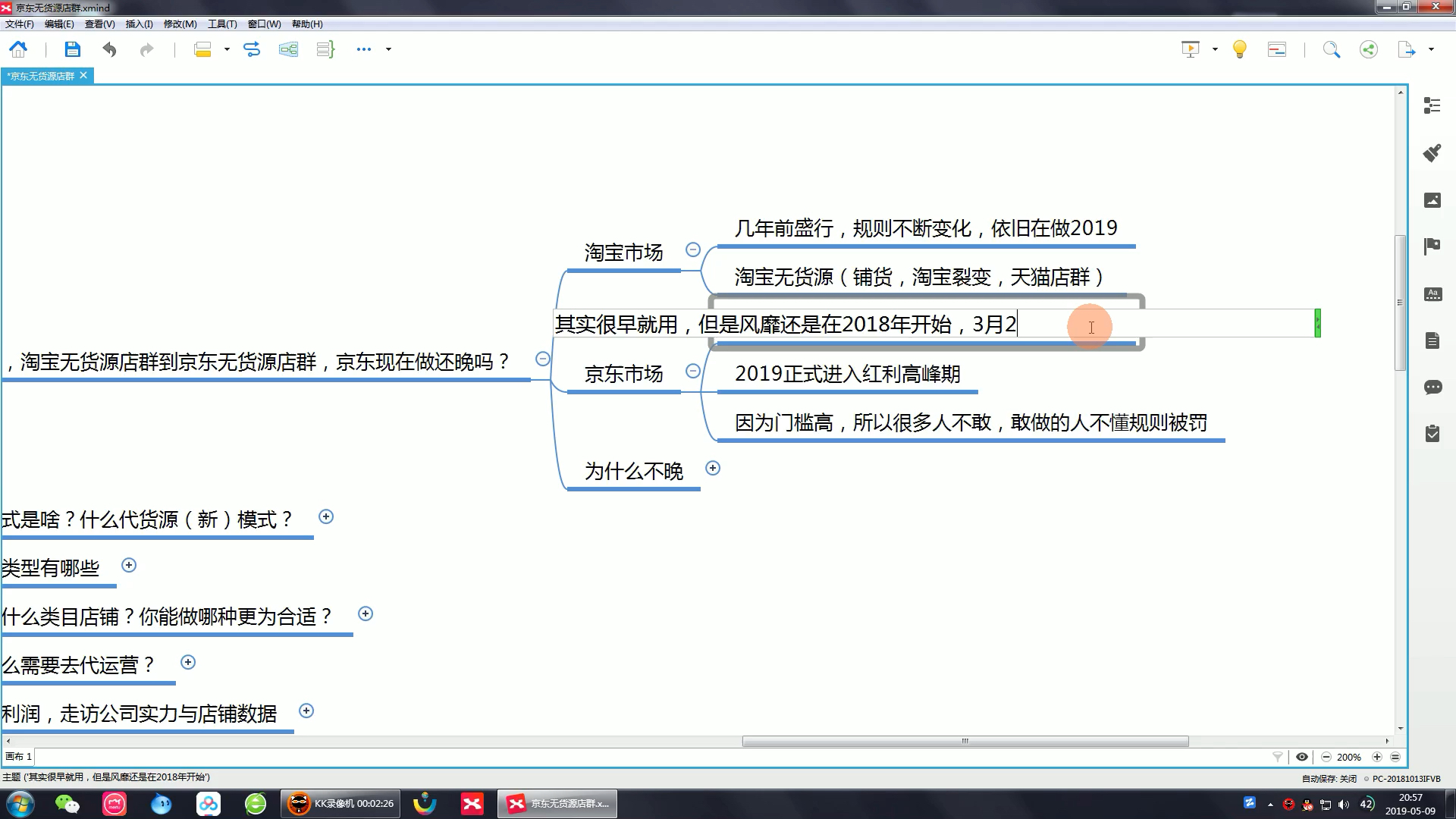Image resolution: width=1456 pixels, height=819 pixels.
Task: Open the Gantt chart view icon
Action: pyautogui.click(x=1277, y=49)
